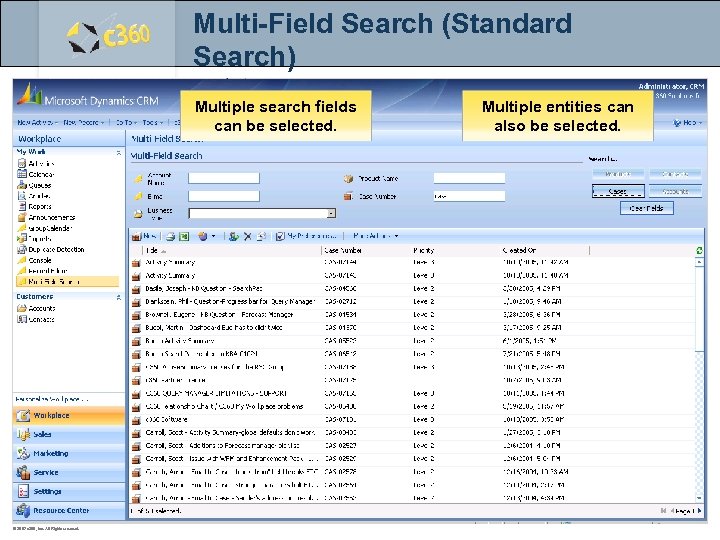Screen dimensions: 720x540
Task: Click the purple reports toolbar icon
Action: click(202, 236)
